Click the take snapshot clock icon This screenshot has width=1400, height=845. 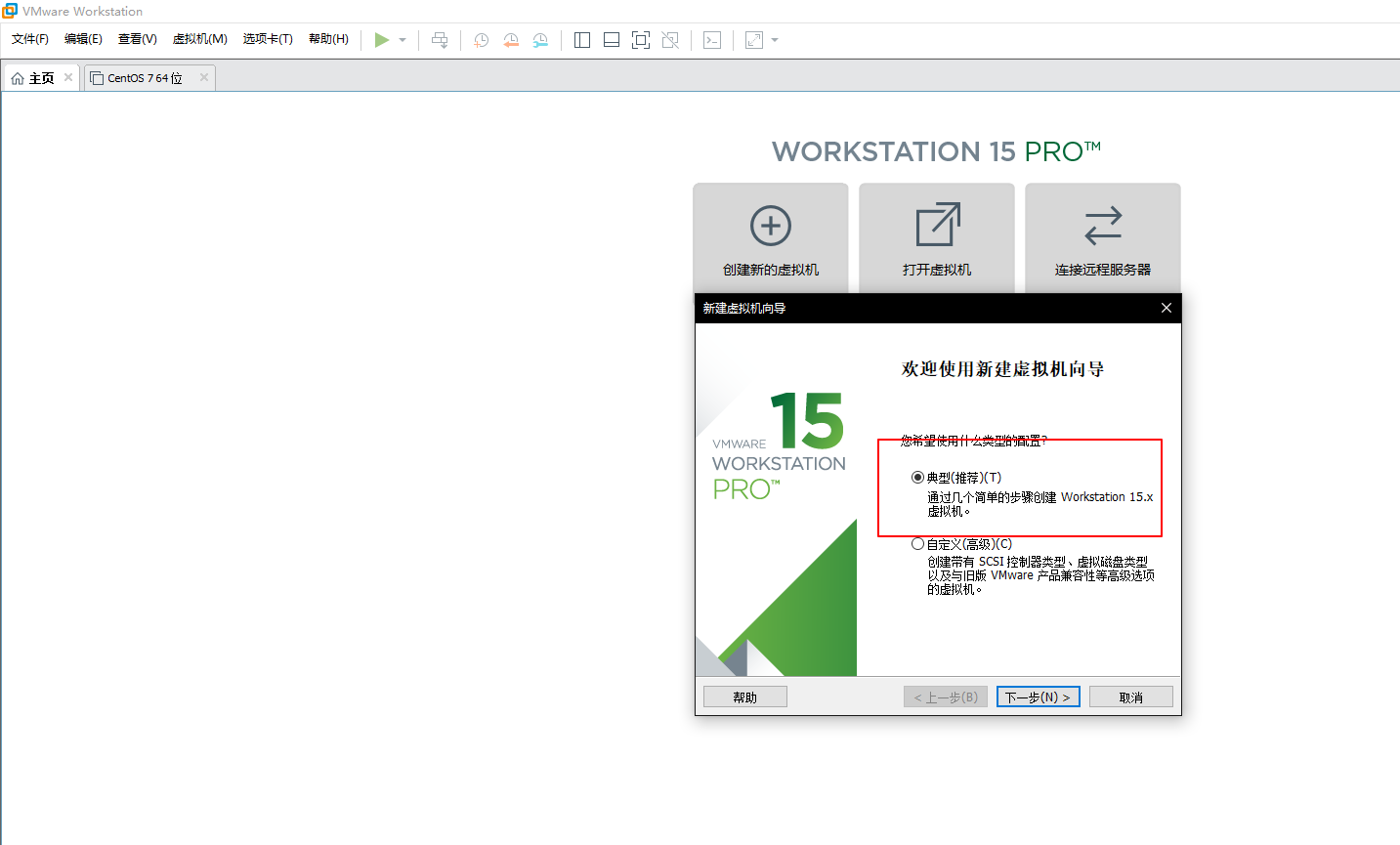pyautogui.click(x=482, y=40)
